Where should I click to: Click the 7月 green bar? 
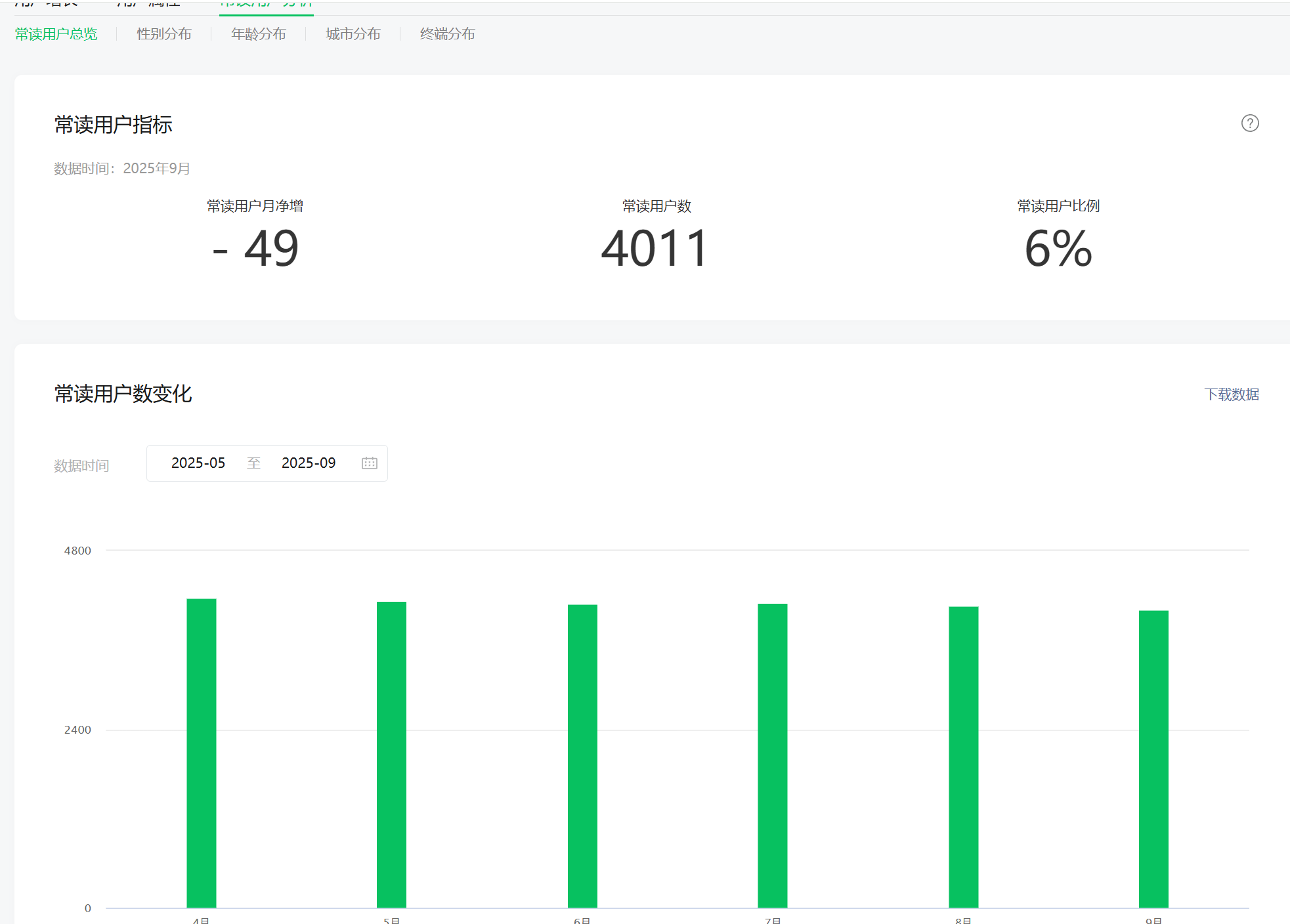772,755
